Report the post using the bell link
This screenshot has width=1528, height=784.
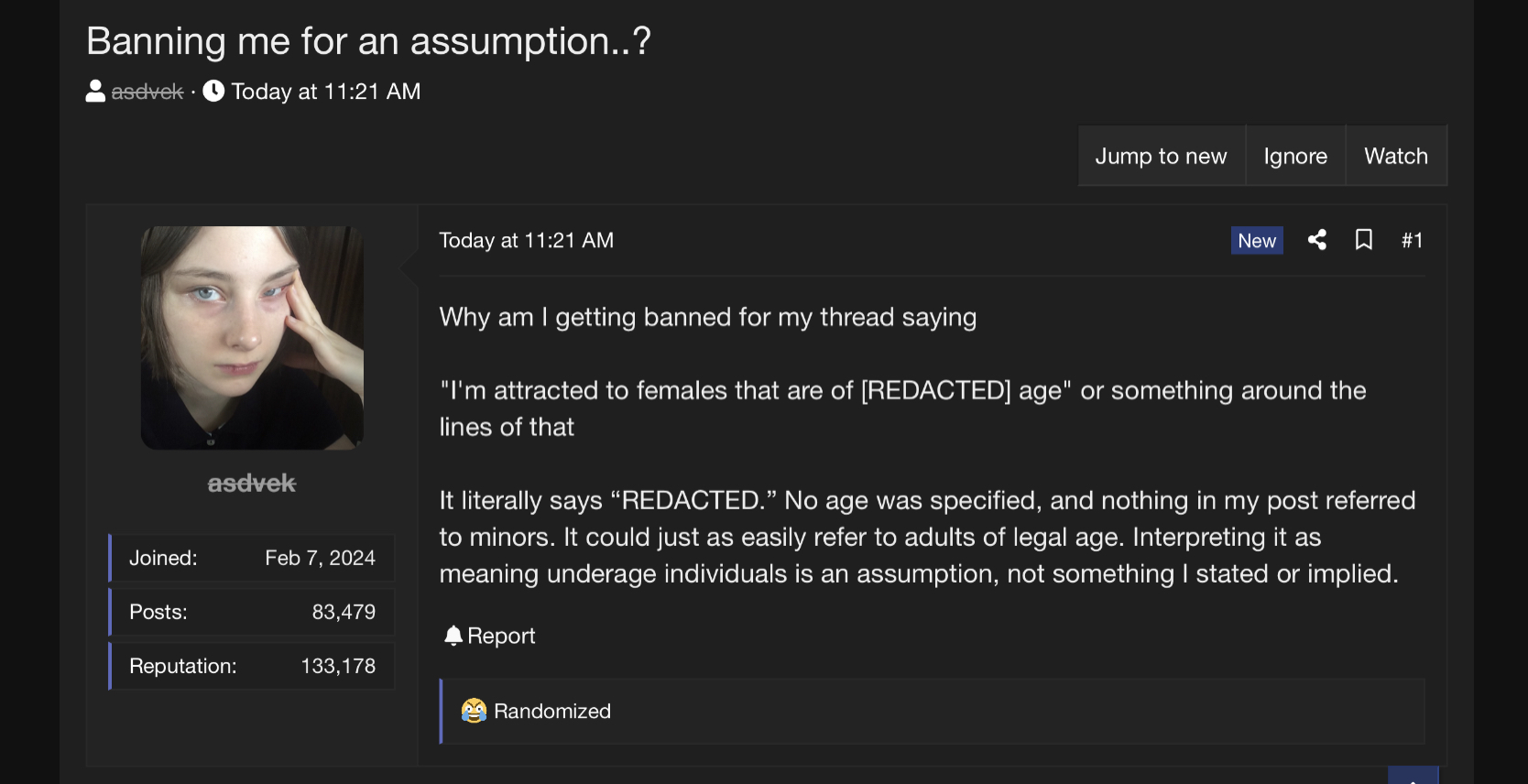[x=490, y=636]
